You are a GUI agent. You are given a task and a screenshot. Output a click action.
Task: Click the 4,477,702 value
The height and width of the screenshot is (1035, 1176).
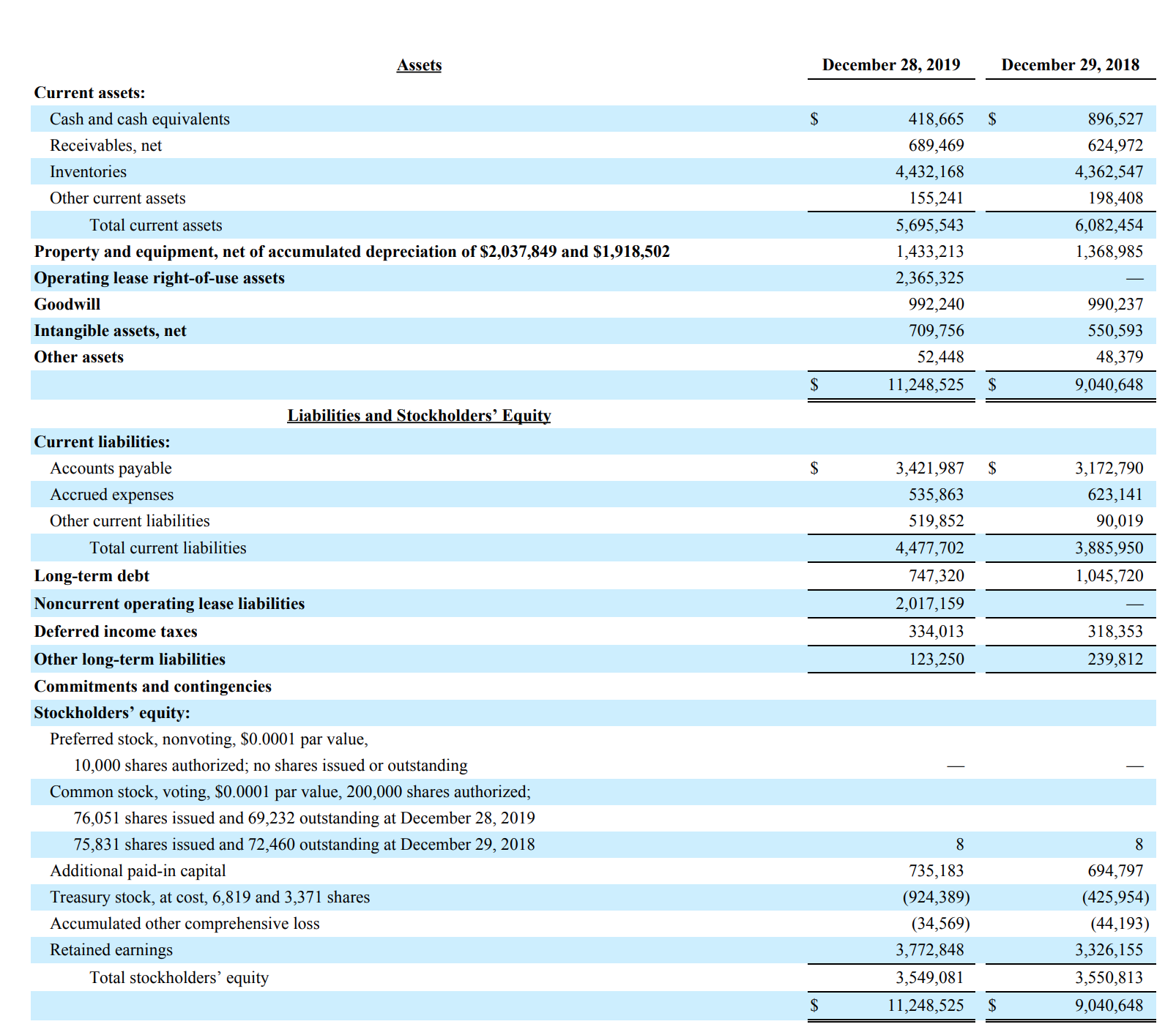[x=929, y=548]
